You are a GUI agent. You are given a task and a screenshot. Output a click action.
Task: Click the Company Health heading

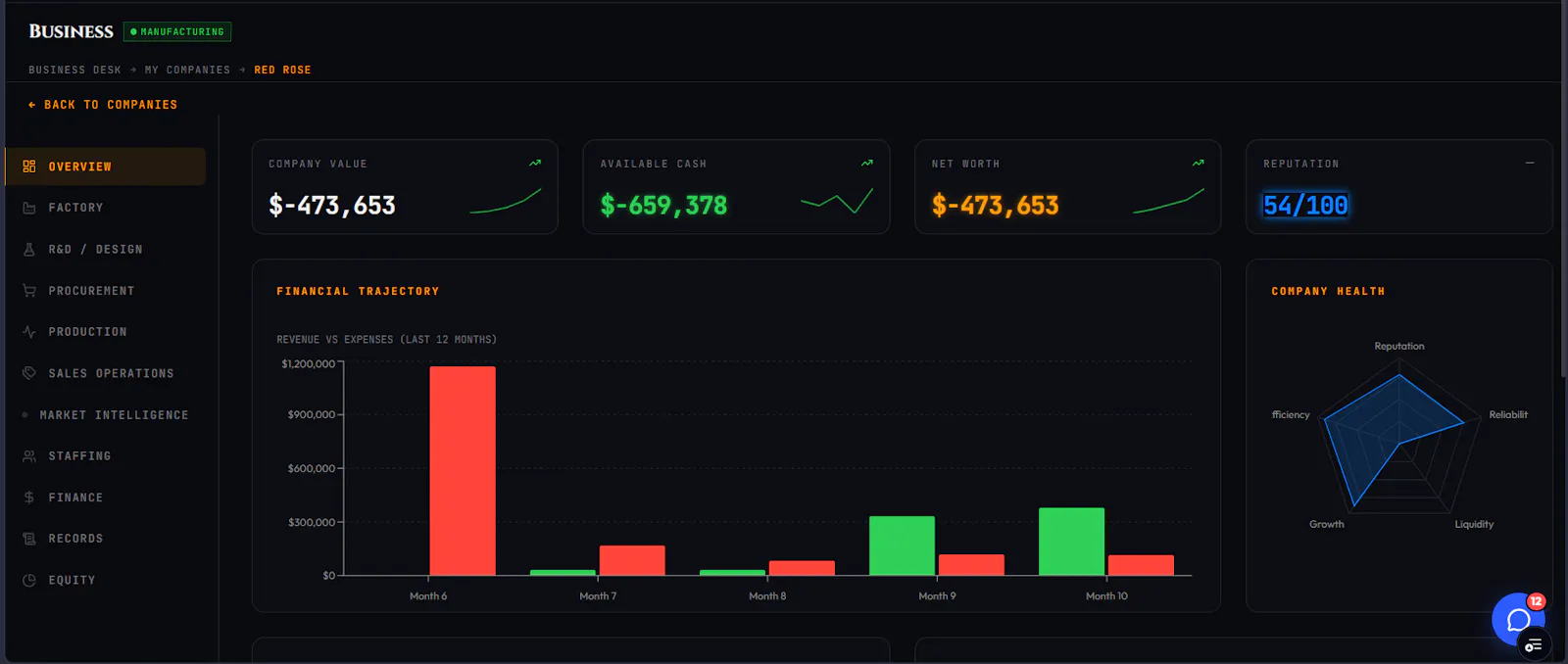pyautogui.click(x=1328, y=291)
